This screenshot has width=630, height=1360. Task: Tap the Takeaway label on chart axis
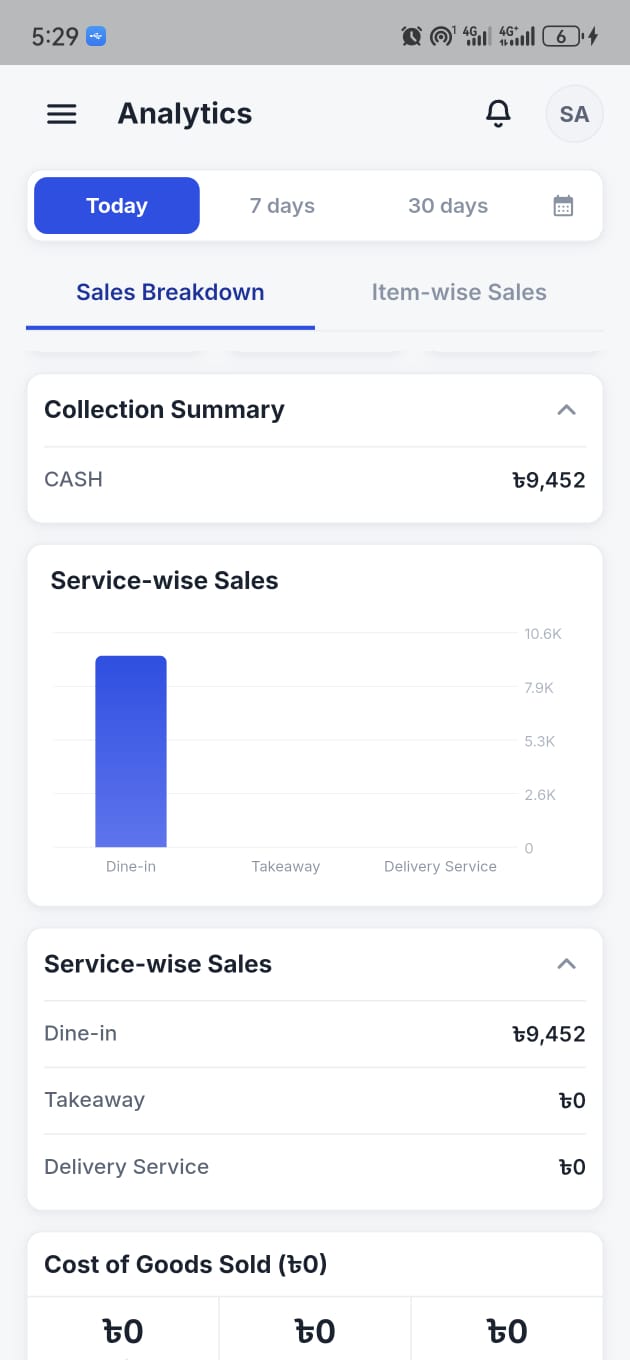pyautogui.click(x=286, y=866)
